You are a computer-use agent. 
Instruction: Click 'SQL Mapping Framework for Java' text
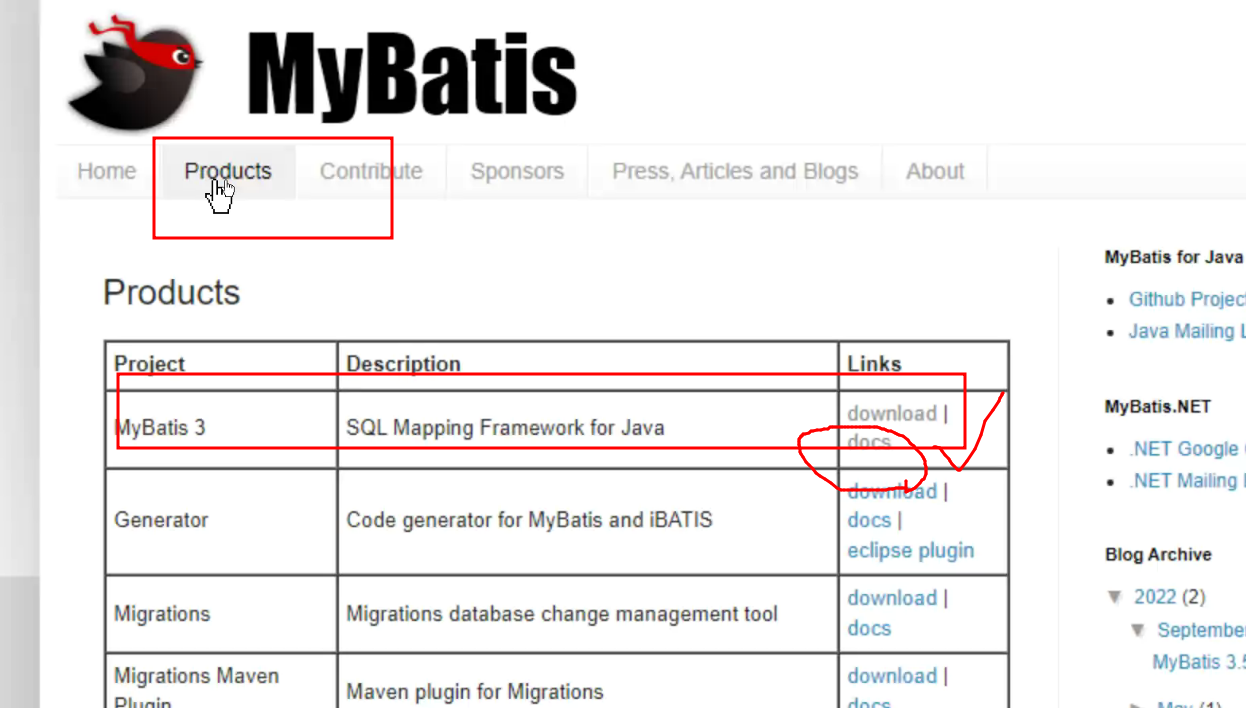tap(505, 428)
